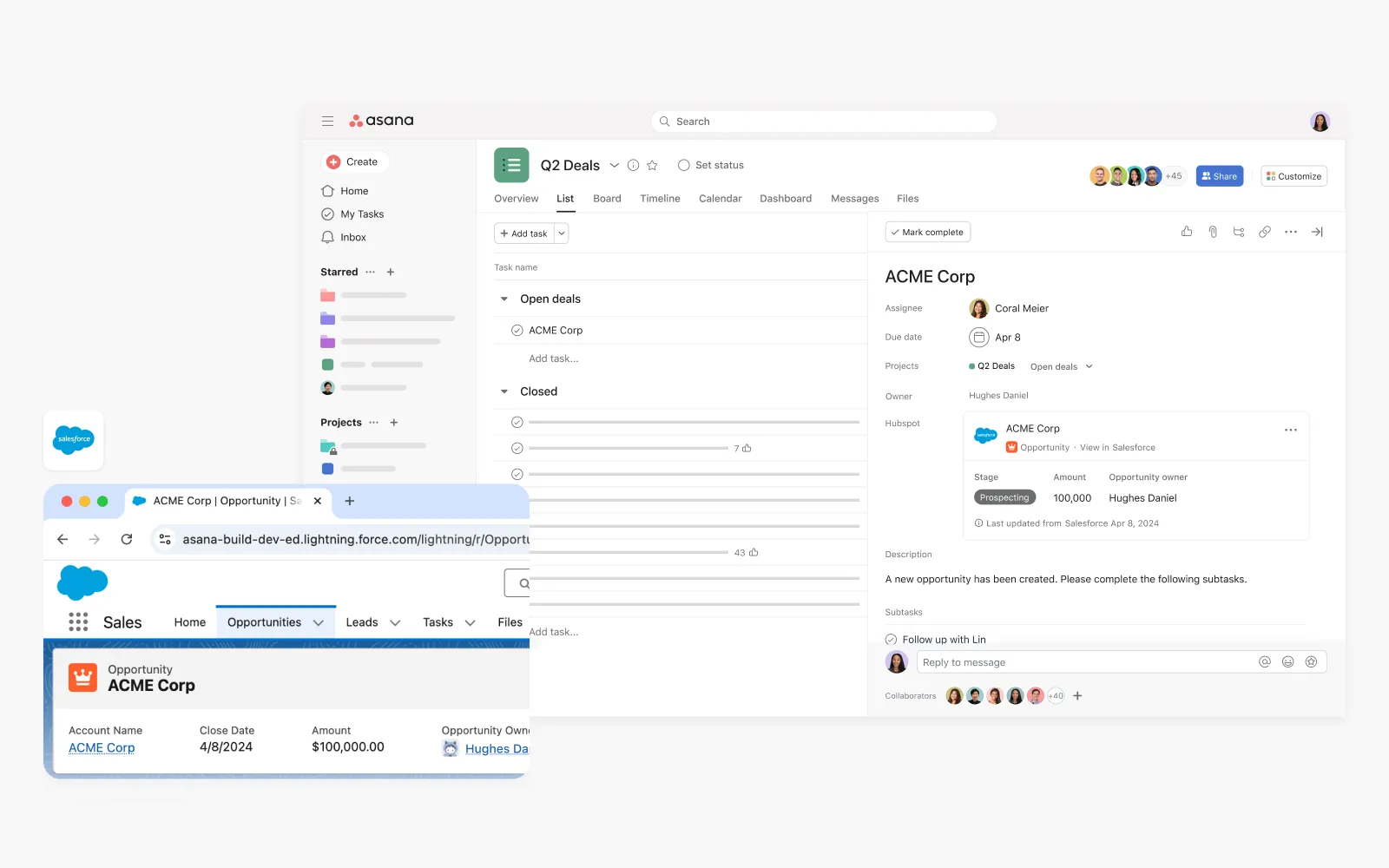
Task: Close task details pane with arrow icon
Action: [x=1317, y=232]
